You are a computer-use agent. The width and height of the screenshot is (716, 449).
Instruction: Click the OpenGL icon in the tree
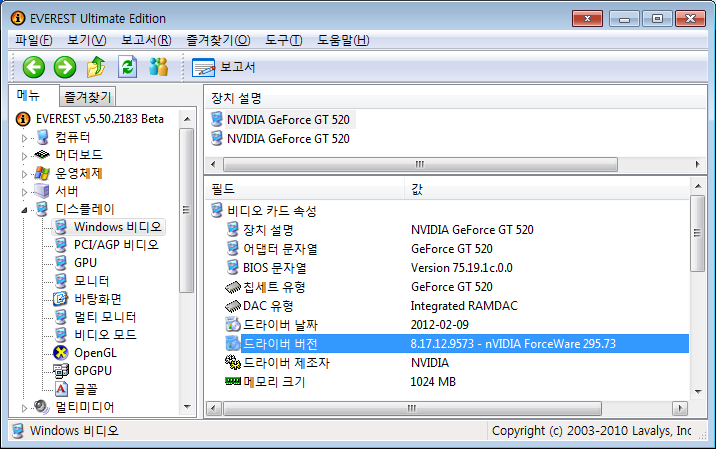pyautogui.click(x=61, y=353)
